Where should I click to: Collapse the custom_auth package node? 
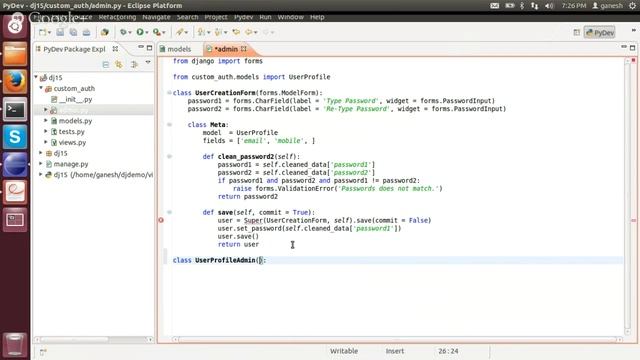pos(41,88)
